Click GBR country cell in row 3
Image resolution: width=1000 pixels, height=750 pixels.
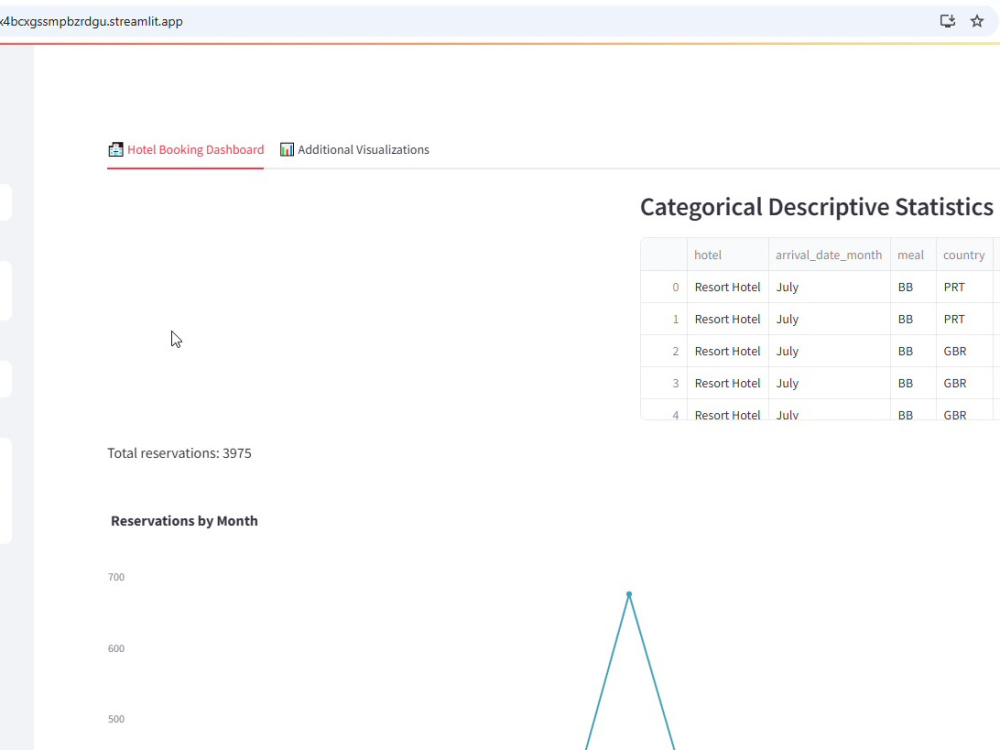click(x=964, y=383)
